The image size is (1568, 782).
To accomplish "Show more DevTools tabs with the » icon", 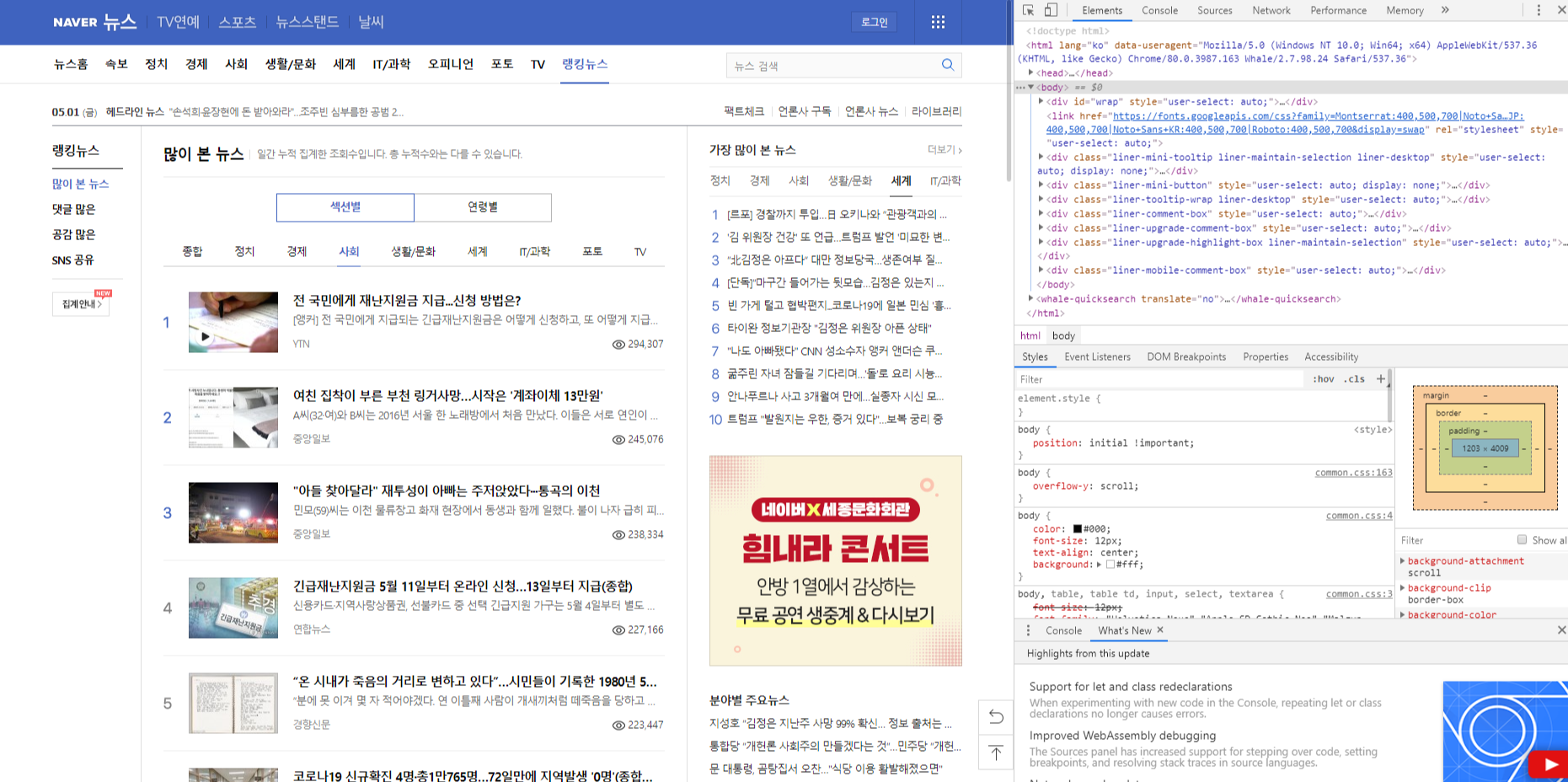I will click(x=1445, y=10).
